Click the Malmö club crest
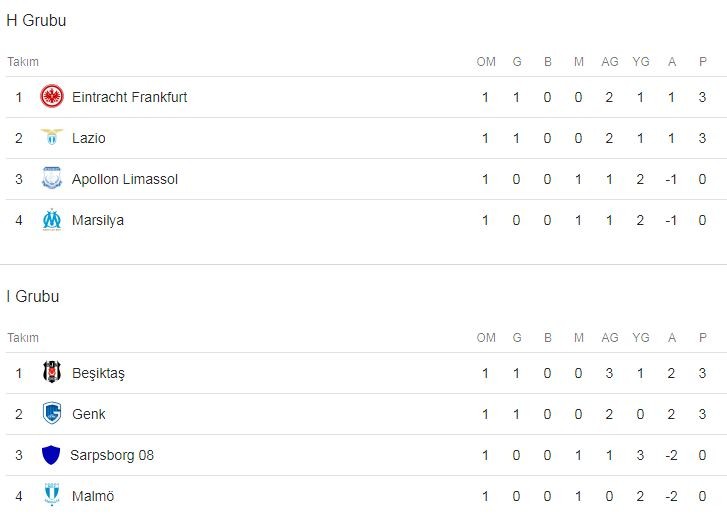The height and width of the screenshot is (514, 727). point(52,496)
